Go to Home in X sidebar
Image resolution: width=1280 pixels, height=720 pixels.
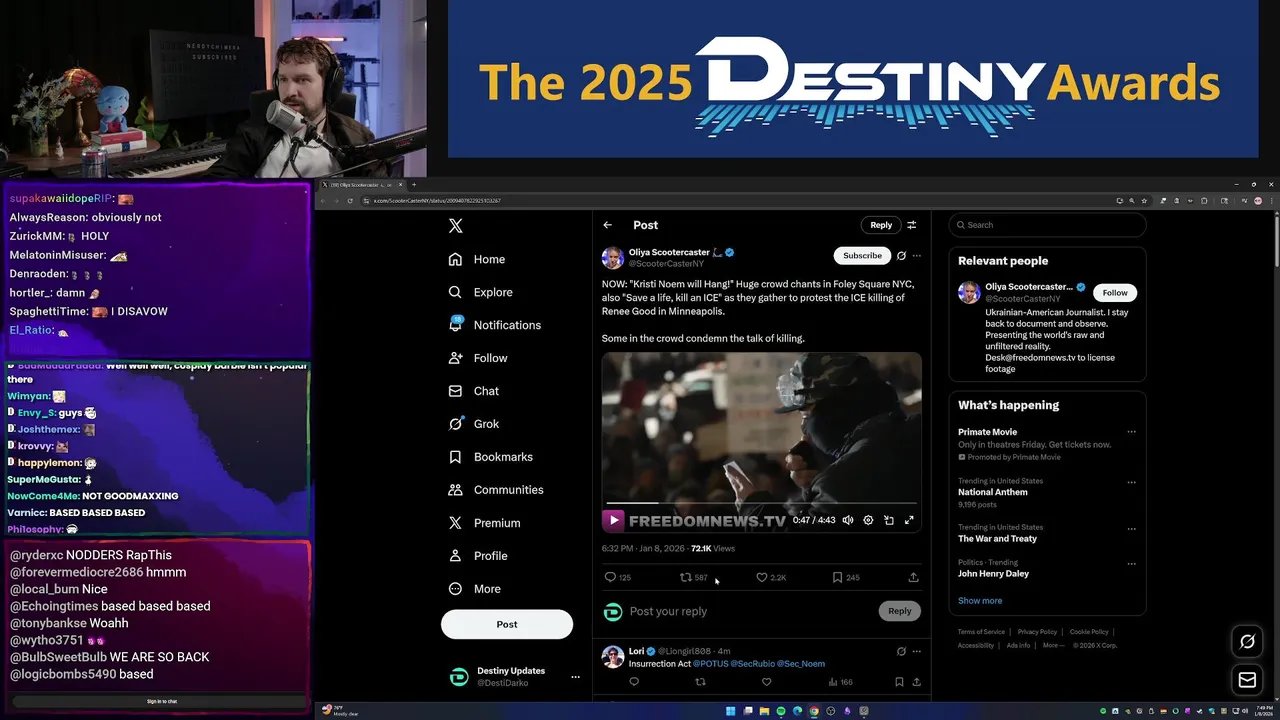(x=477, y=259)
